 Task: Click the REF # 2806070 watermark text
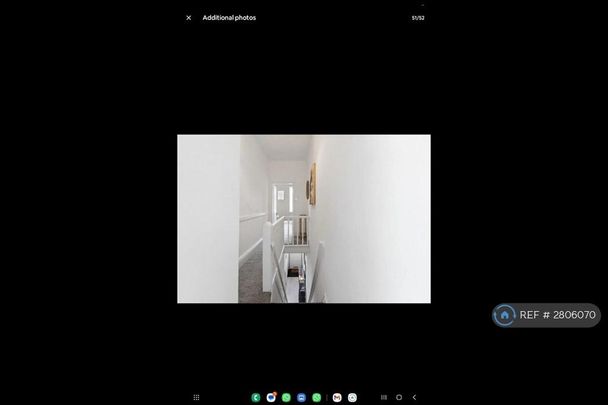558,315
